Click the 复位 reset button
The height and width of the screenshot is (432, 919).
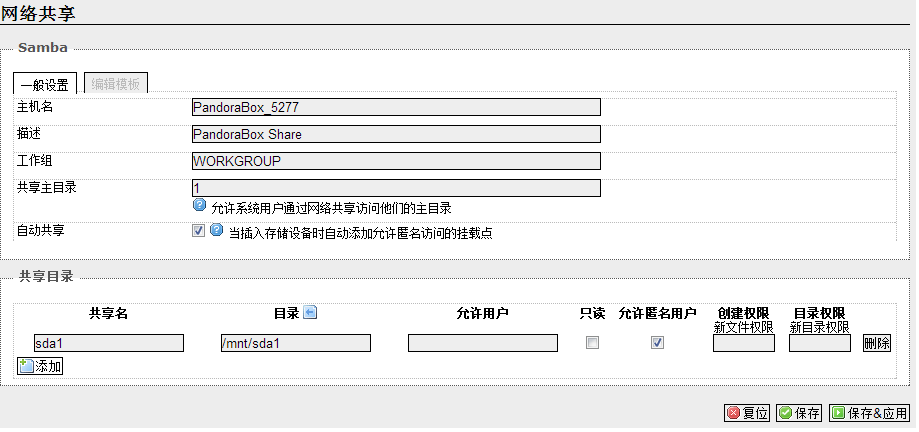(748, 413)
